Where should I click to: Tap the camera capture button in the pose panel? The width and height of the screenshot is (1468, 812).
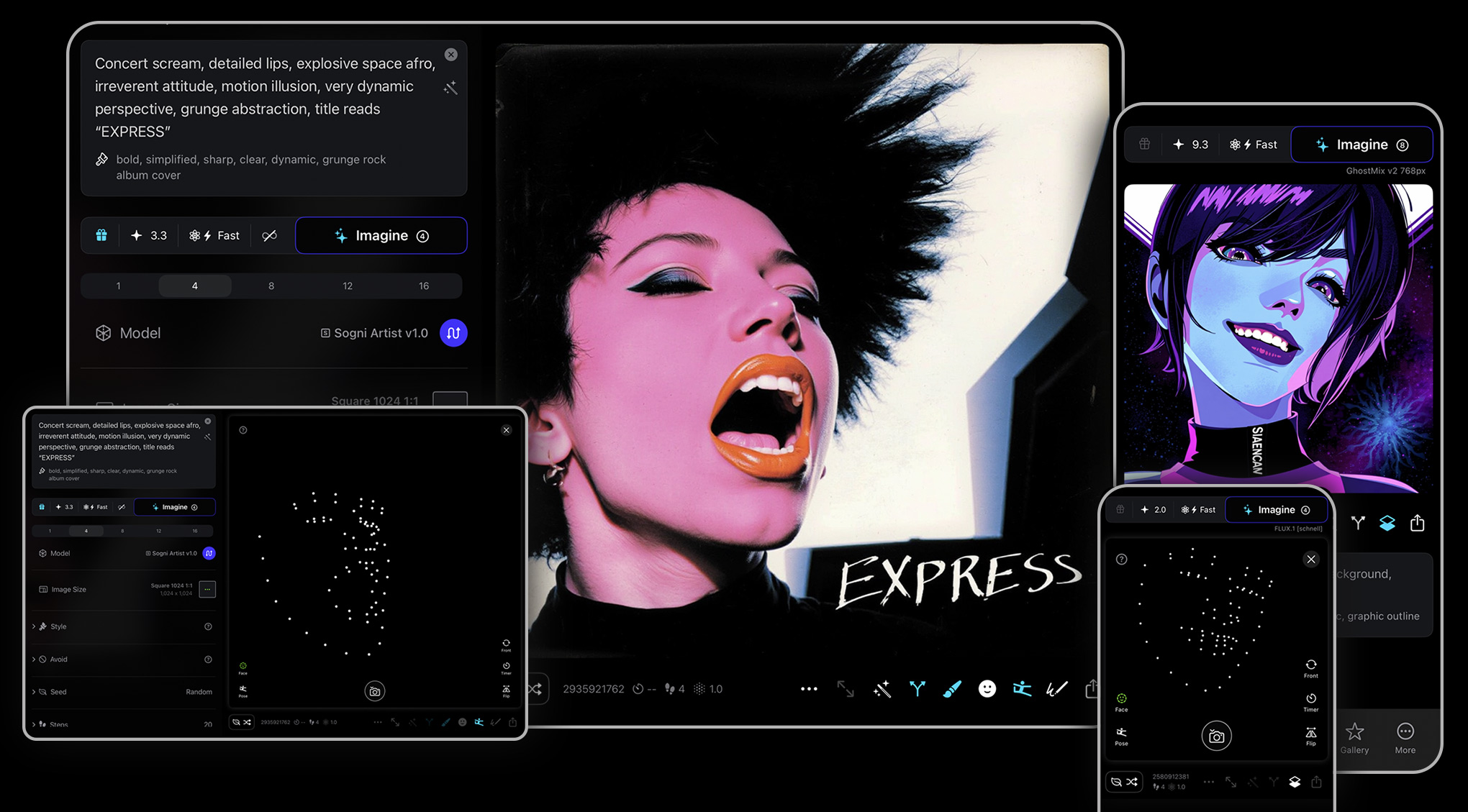point(1215,736)
